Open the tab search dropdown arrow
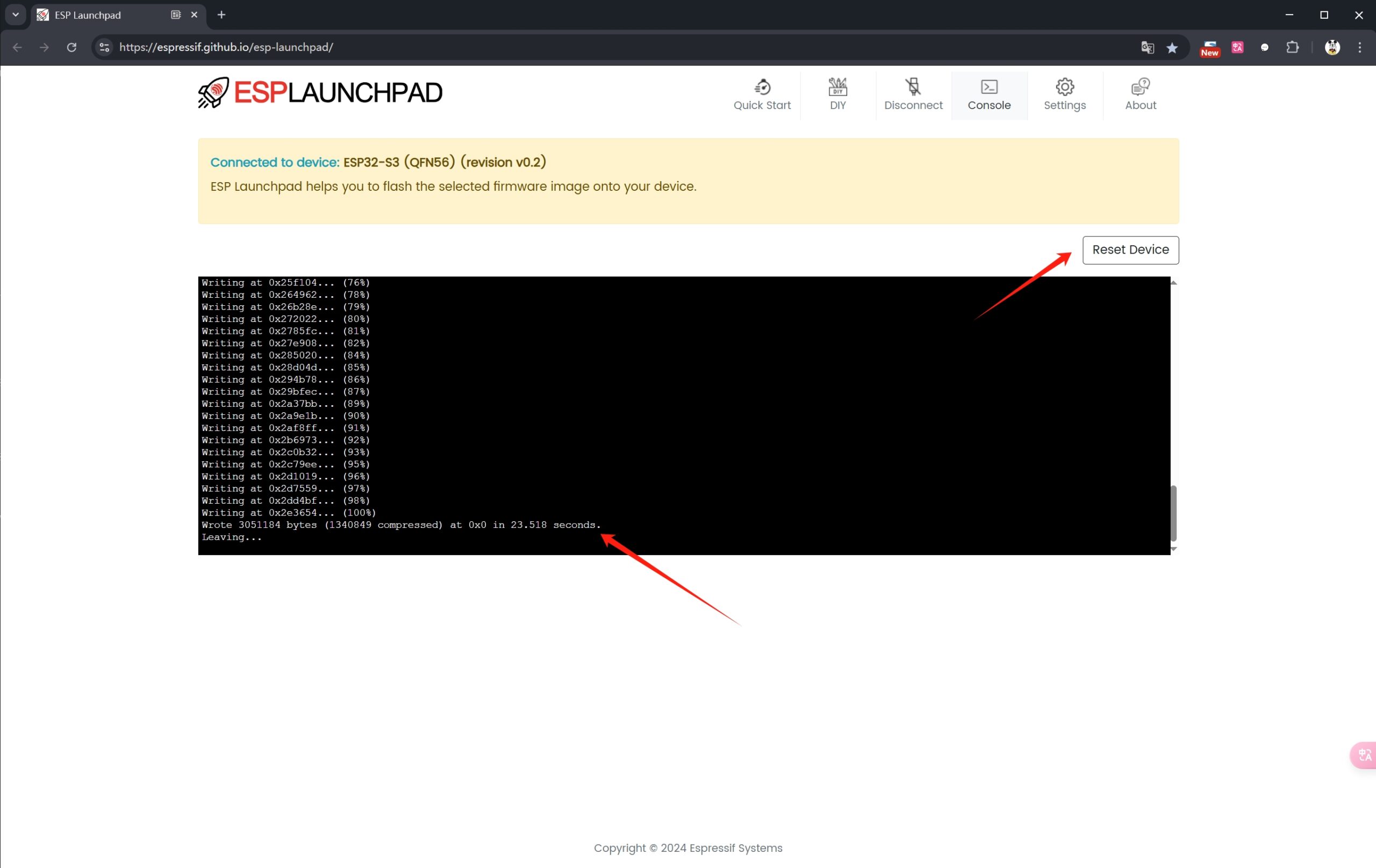Image resolution: width=1376 pixels, height=868 pixels. coord(16,15)
